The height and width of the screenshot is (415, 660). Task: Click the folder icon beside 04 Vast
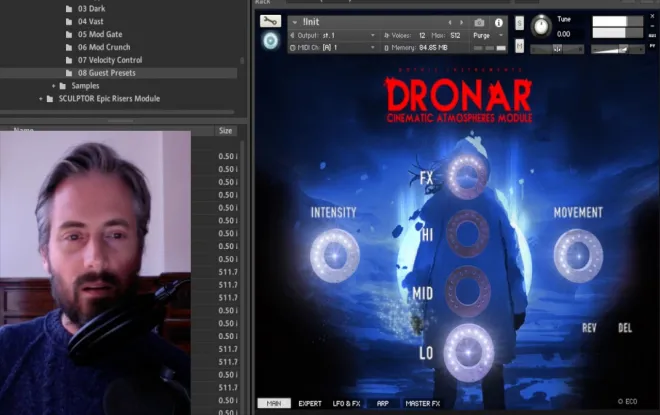pos(69,21)
